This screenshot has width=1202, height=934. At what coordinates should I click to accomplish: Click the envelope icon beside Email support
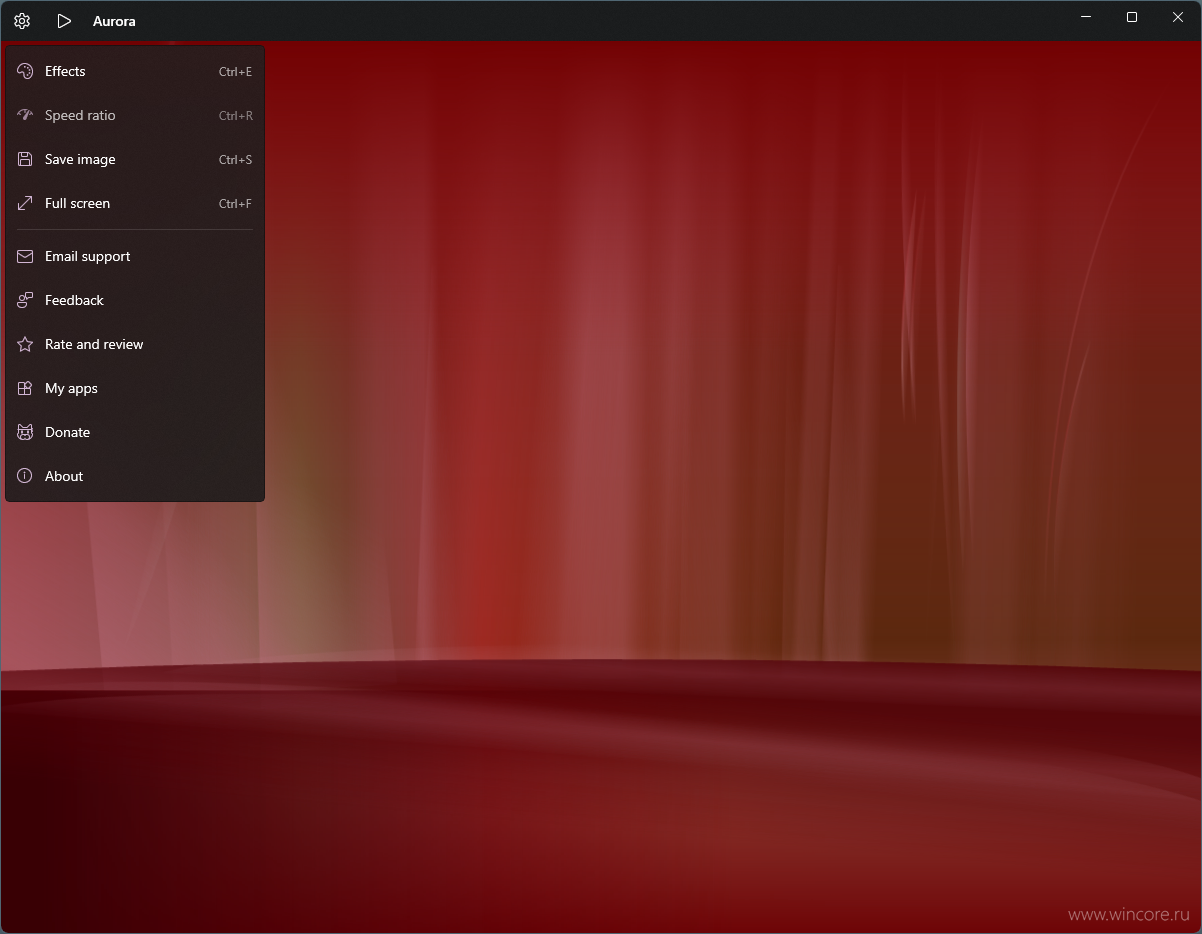point(25,256)
